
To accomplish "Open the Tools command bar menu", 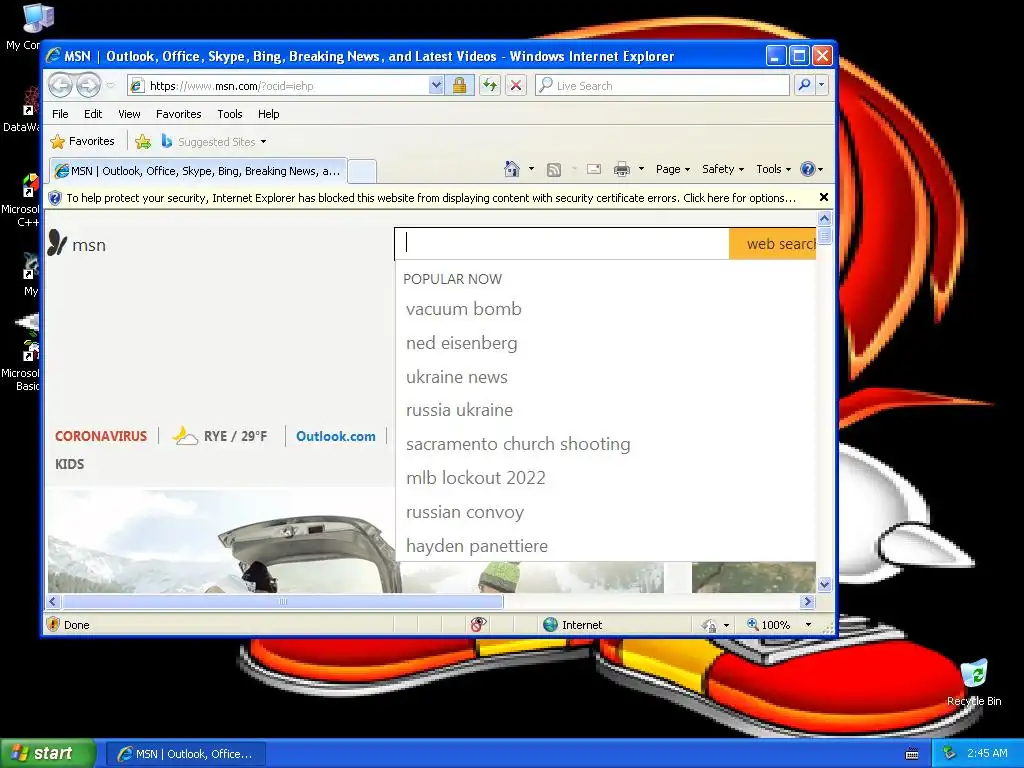I will (x=773, y=169).
